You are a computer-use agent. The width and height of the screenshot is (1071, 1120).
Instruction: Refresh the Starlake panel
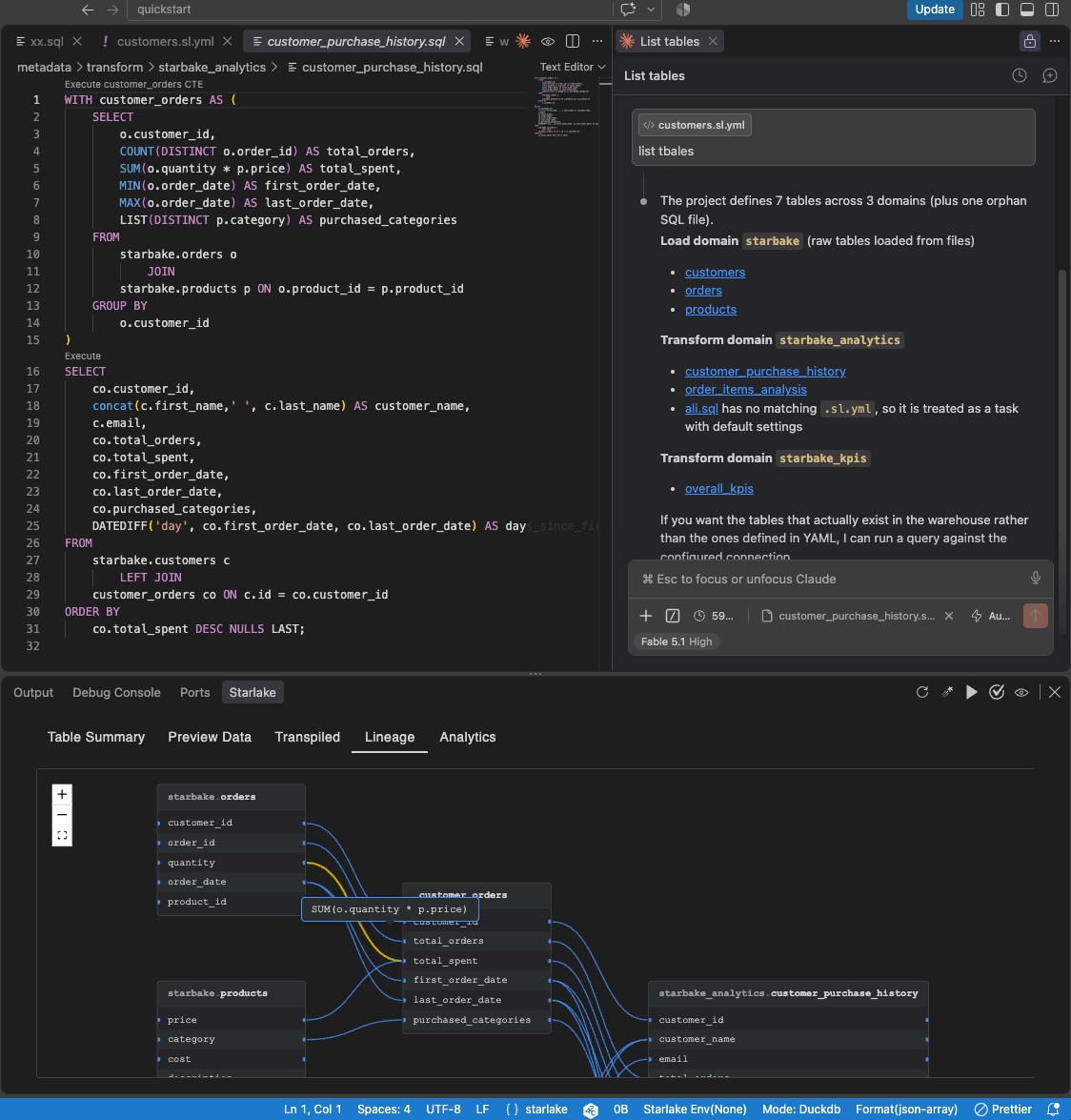[922, 692]
